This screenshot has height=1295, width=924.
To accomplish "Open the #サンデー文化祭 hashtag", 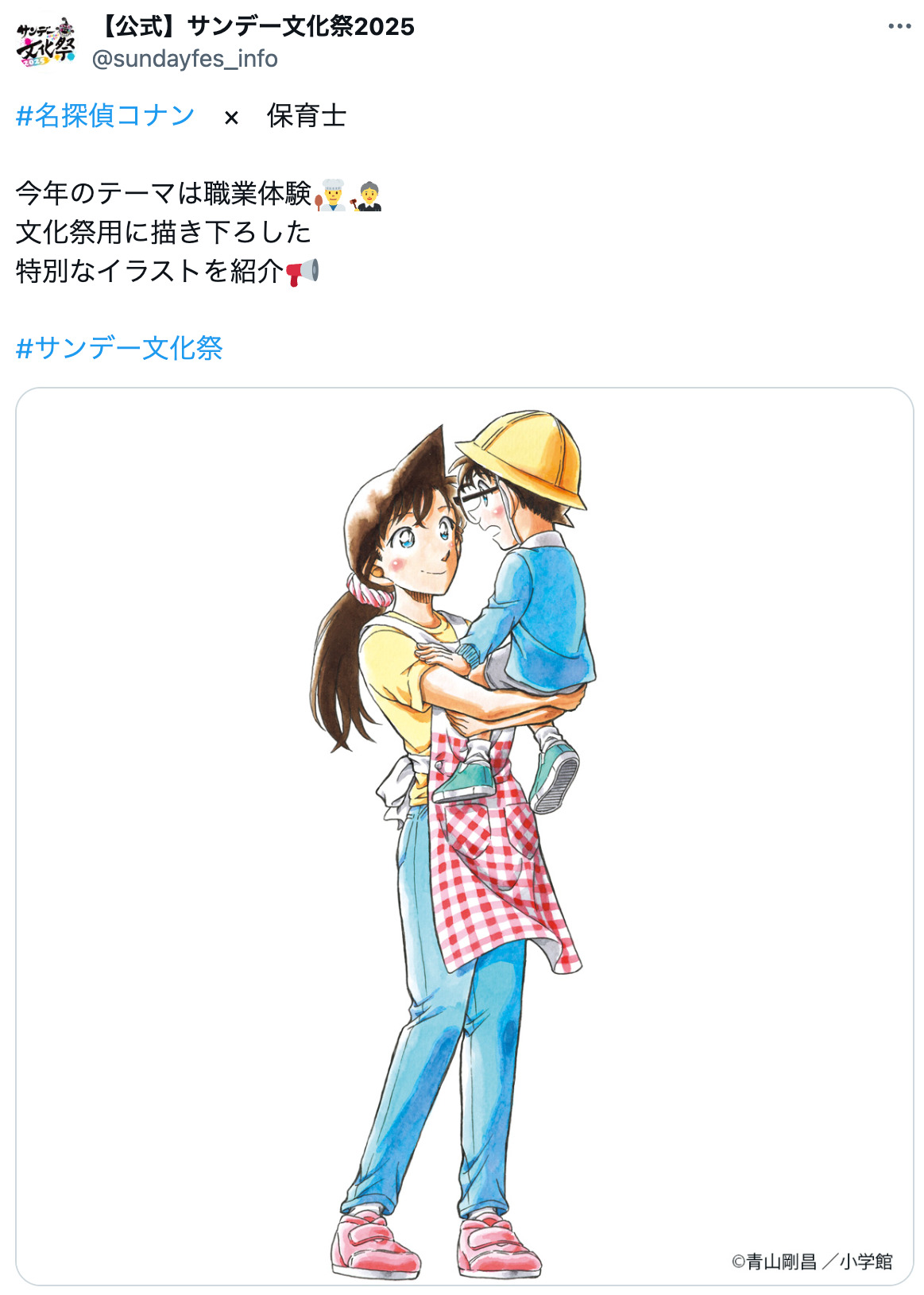I will point(119,348).
